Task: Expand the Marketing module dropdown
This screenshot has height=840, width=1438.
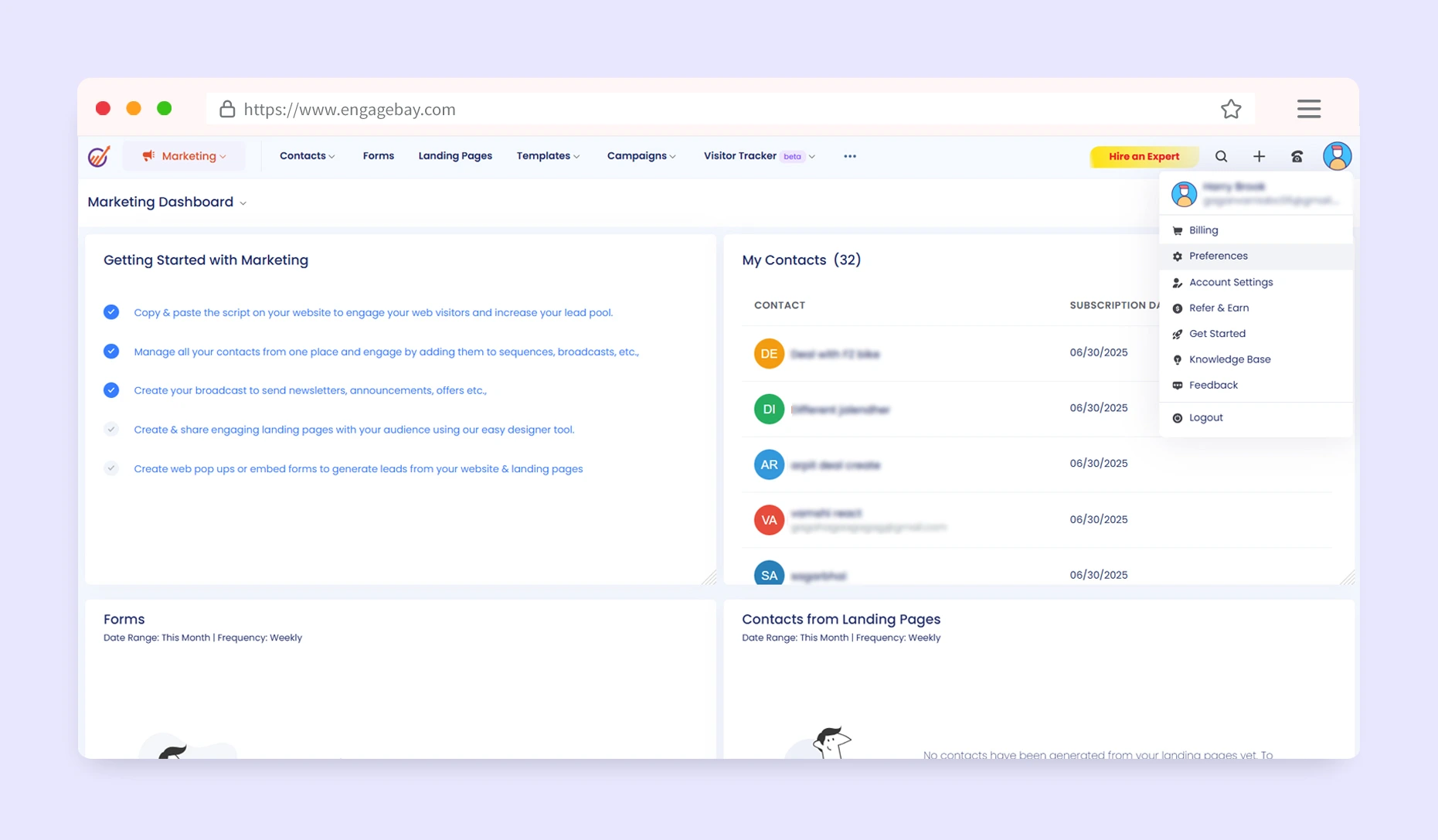Action: pos(185,156)
